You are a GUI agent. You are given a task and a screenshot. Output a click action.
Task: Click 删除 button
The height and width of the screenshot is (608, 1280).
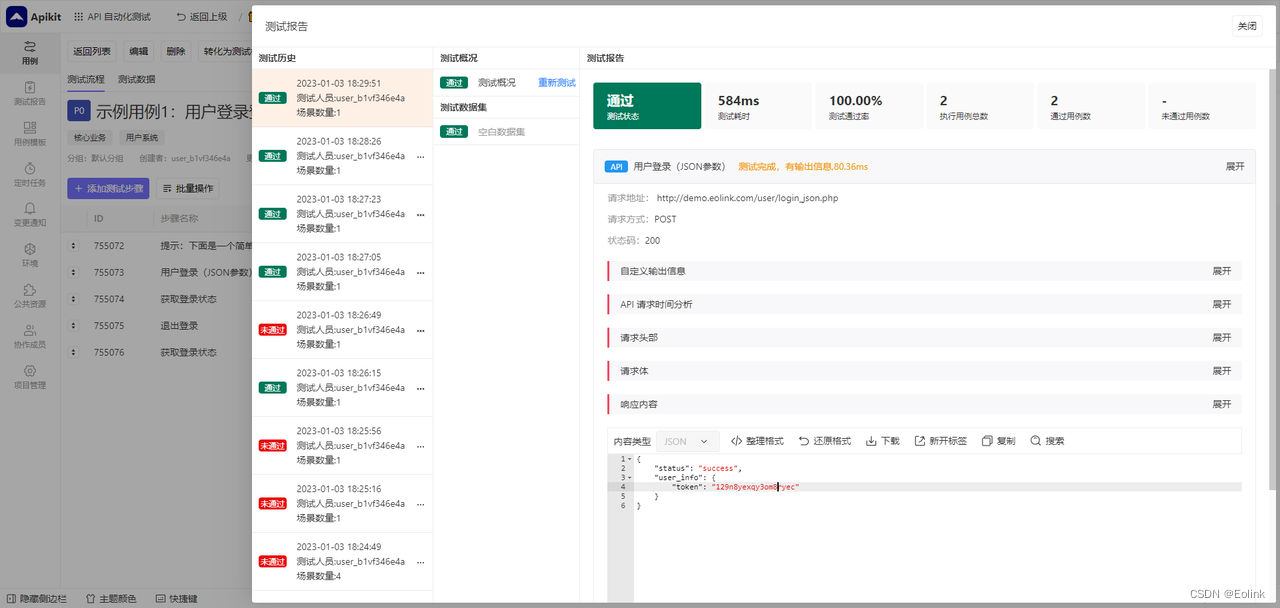tap(176, 51)
